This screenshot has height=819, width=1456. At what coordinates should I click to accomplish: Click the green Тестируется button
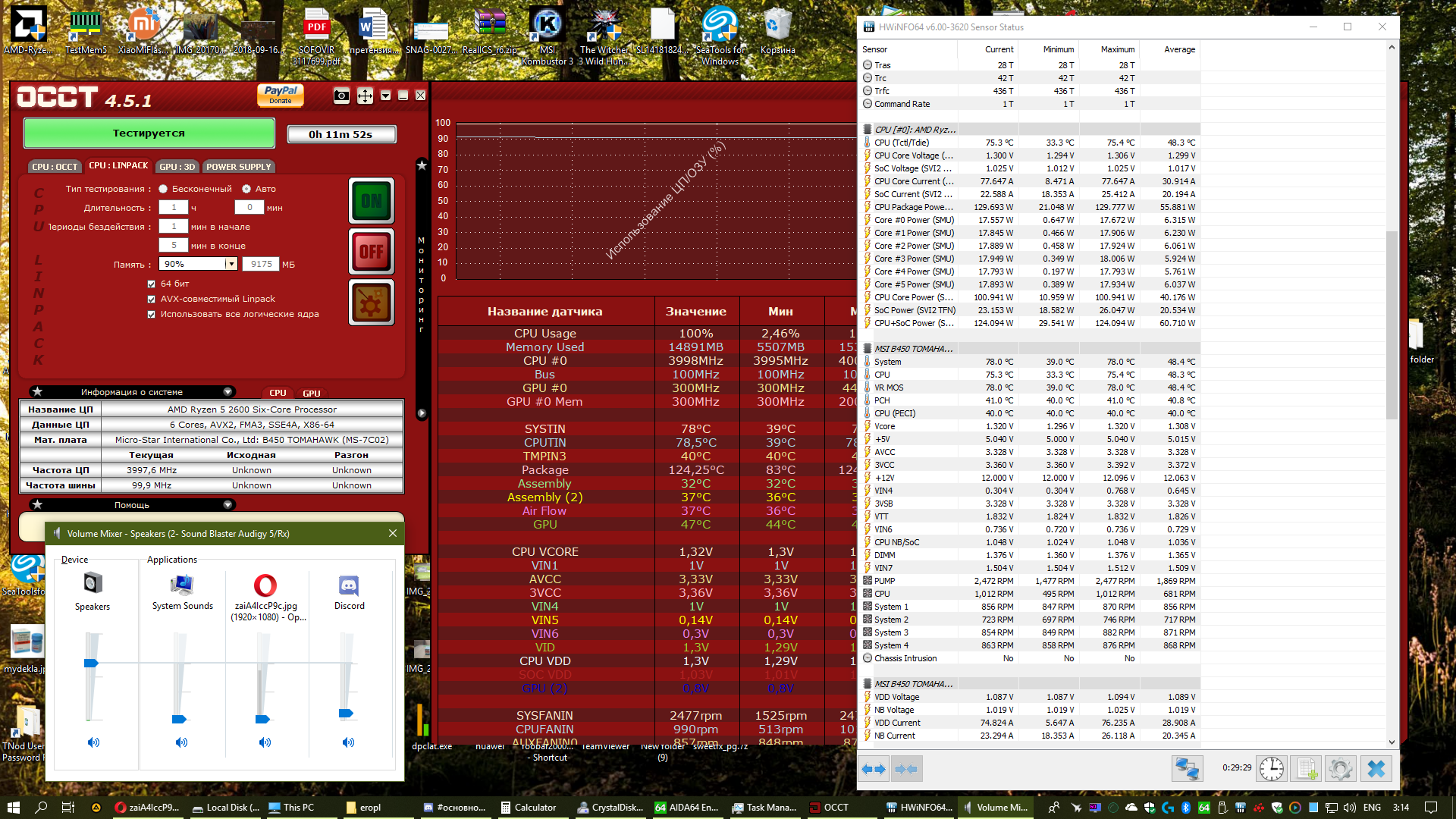point(149,133)
